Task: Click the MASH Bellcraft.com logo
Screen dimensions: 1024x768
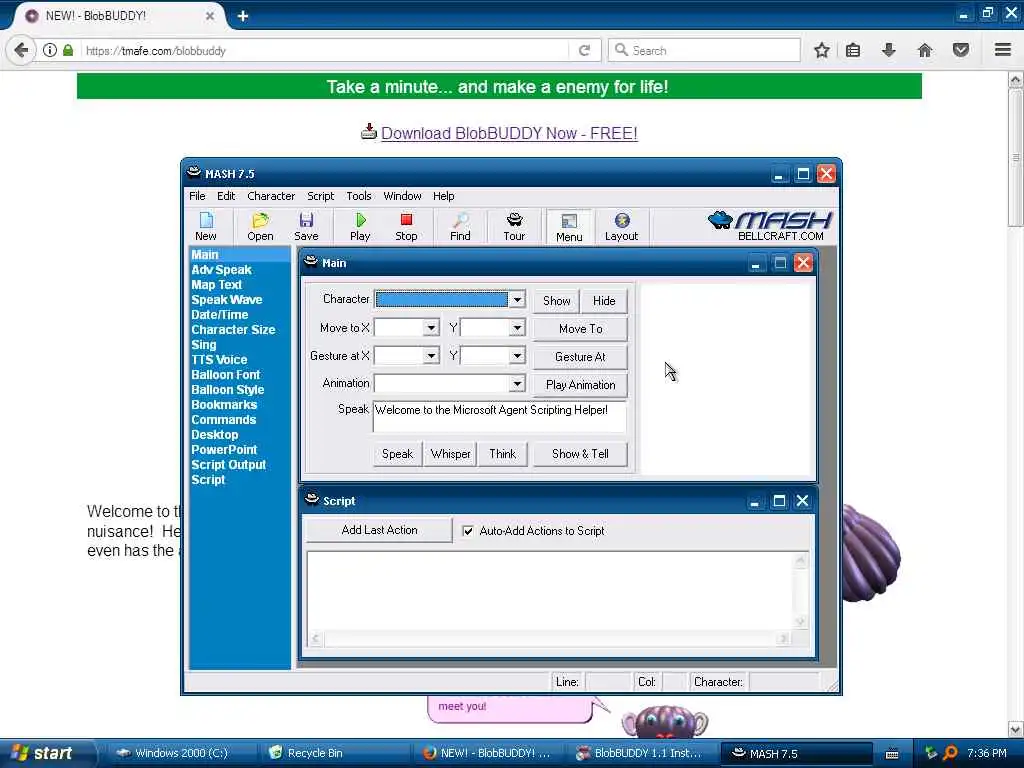Action: click(x=770, y=226)
